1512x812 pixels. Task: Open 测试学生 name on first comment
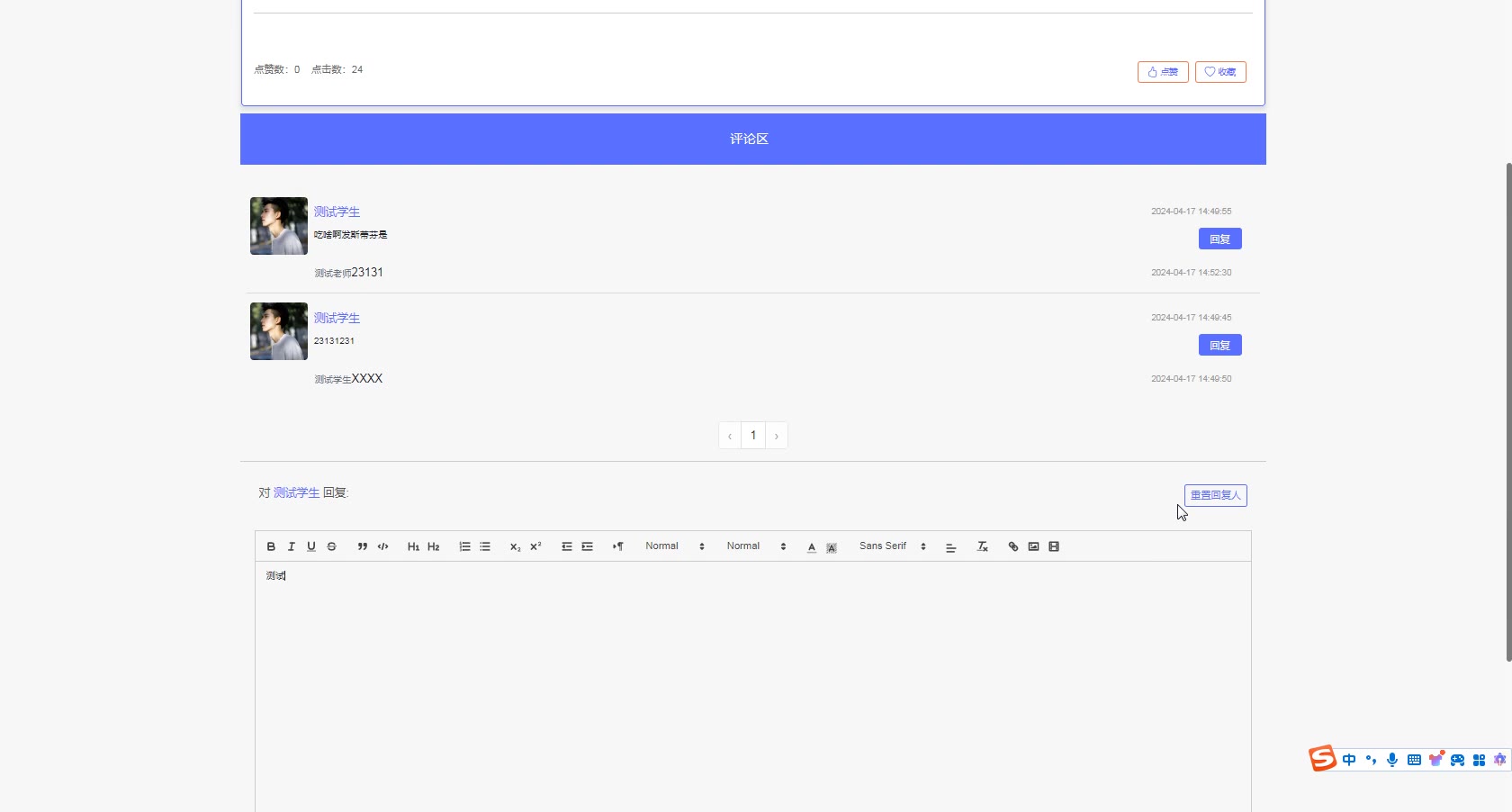337,212
